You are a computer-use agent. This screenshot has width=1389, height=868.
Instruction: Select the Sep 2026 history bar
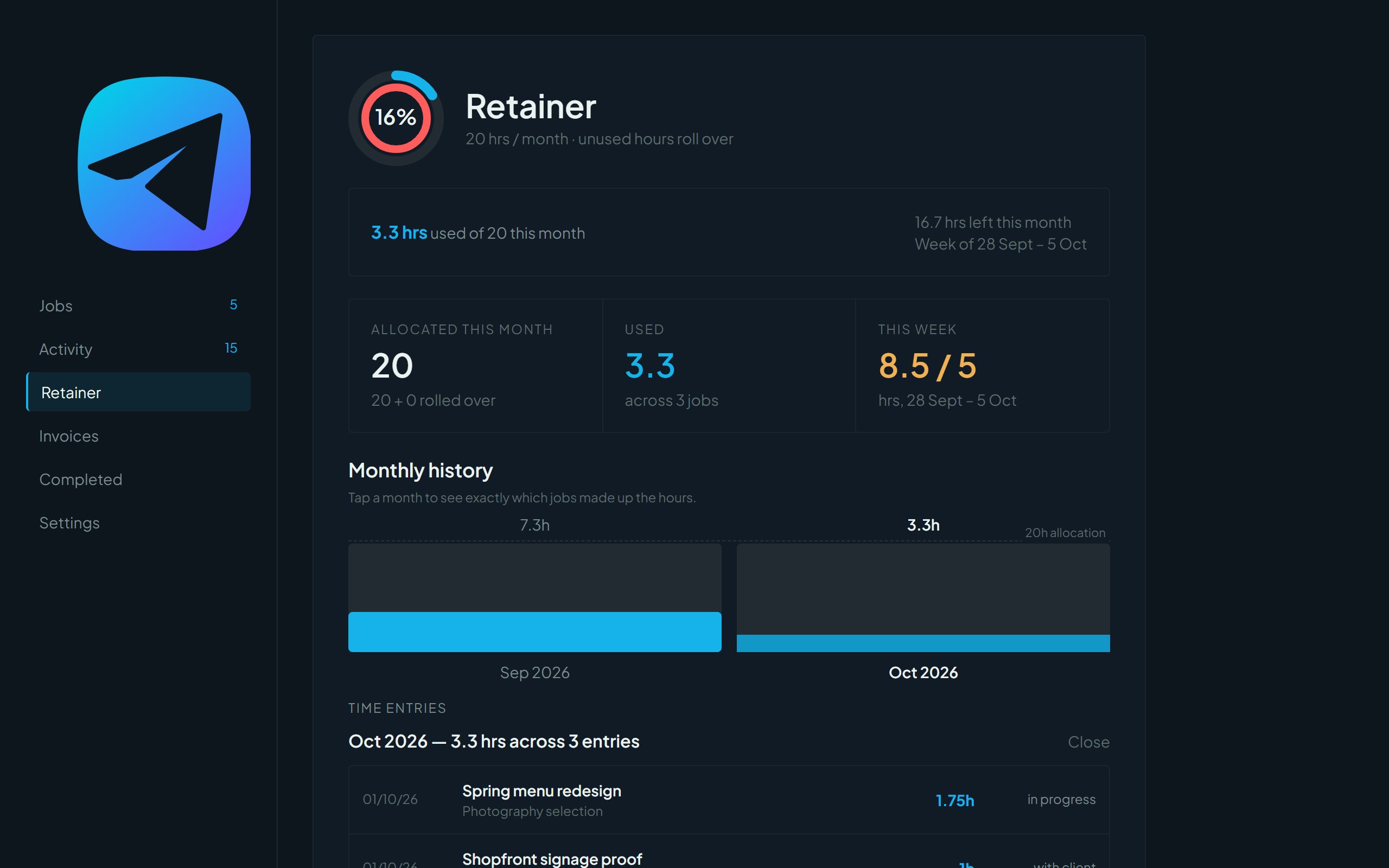click(535, 597)
